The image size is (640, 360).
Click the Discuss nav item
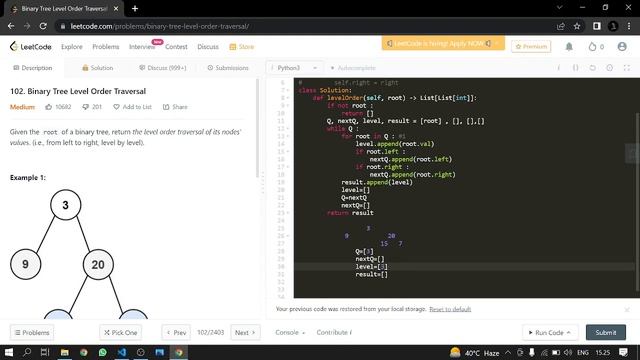(208, 47)
